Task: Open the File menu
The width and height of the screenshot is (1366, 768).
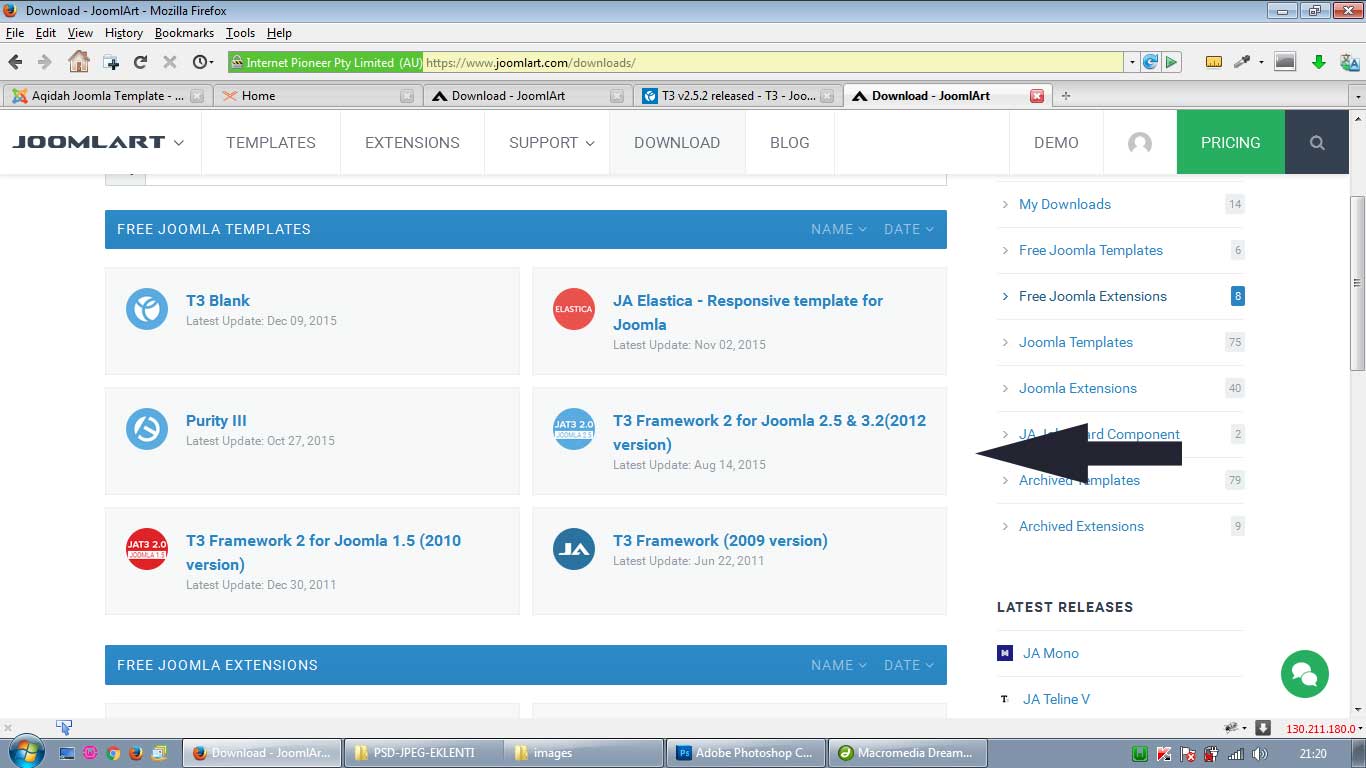Action: (14, 33)
